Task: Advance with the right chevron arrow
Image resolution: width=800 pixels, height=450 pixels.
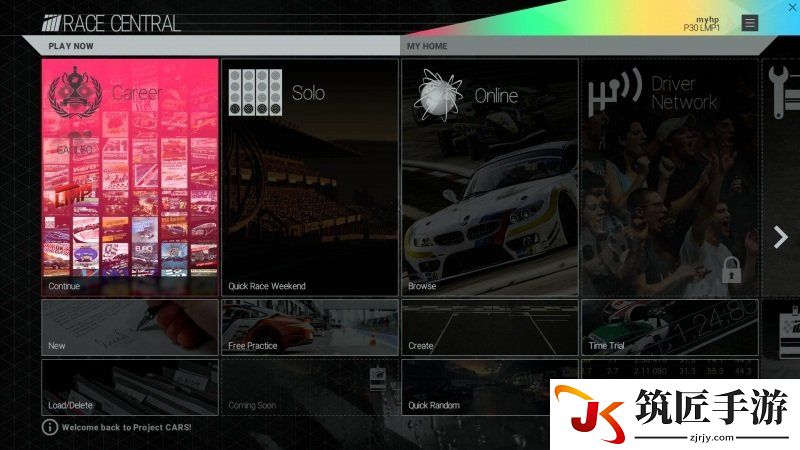Action: click(x=781, y=237)
